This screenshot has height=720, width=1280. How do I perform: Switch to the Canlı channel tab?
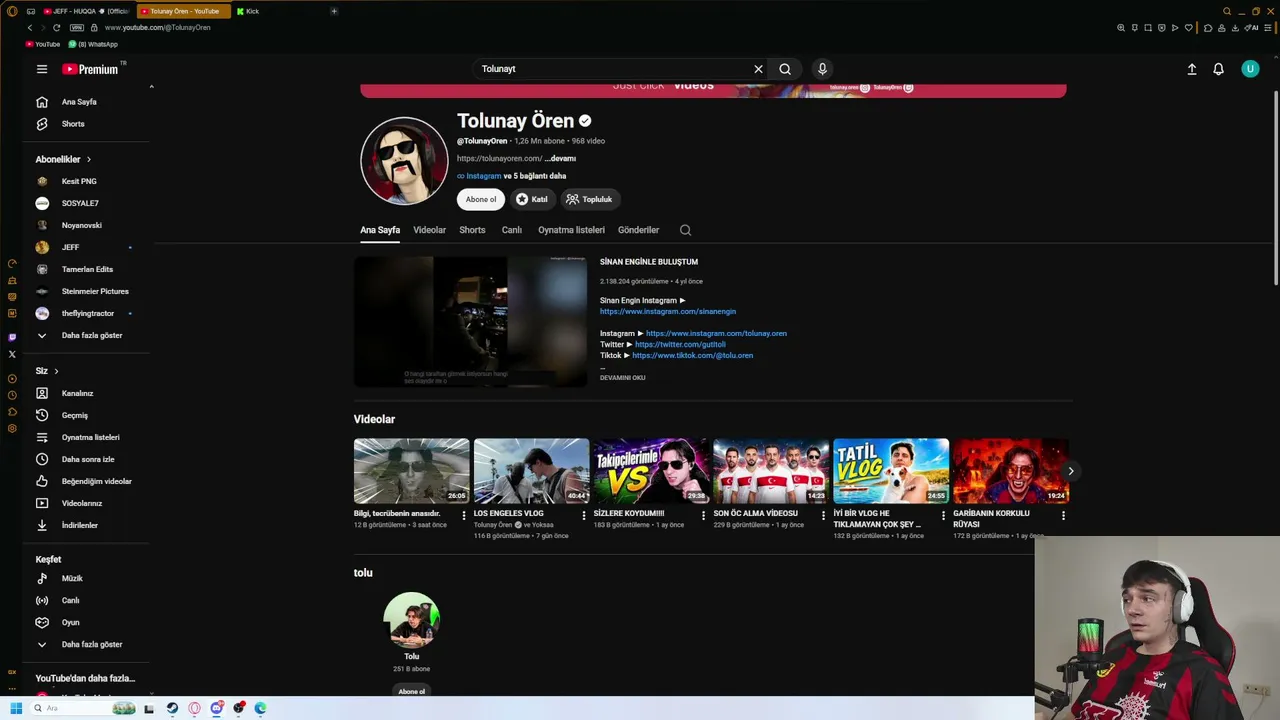click(x=512, y=230)
